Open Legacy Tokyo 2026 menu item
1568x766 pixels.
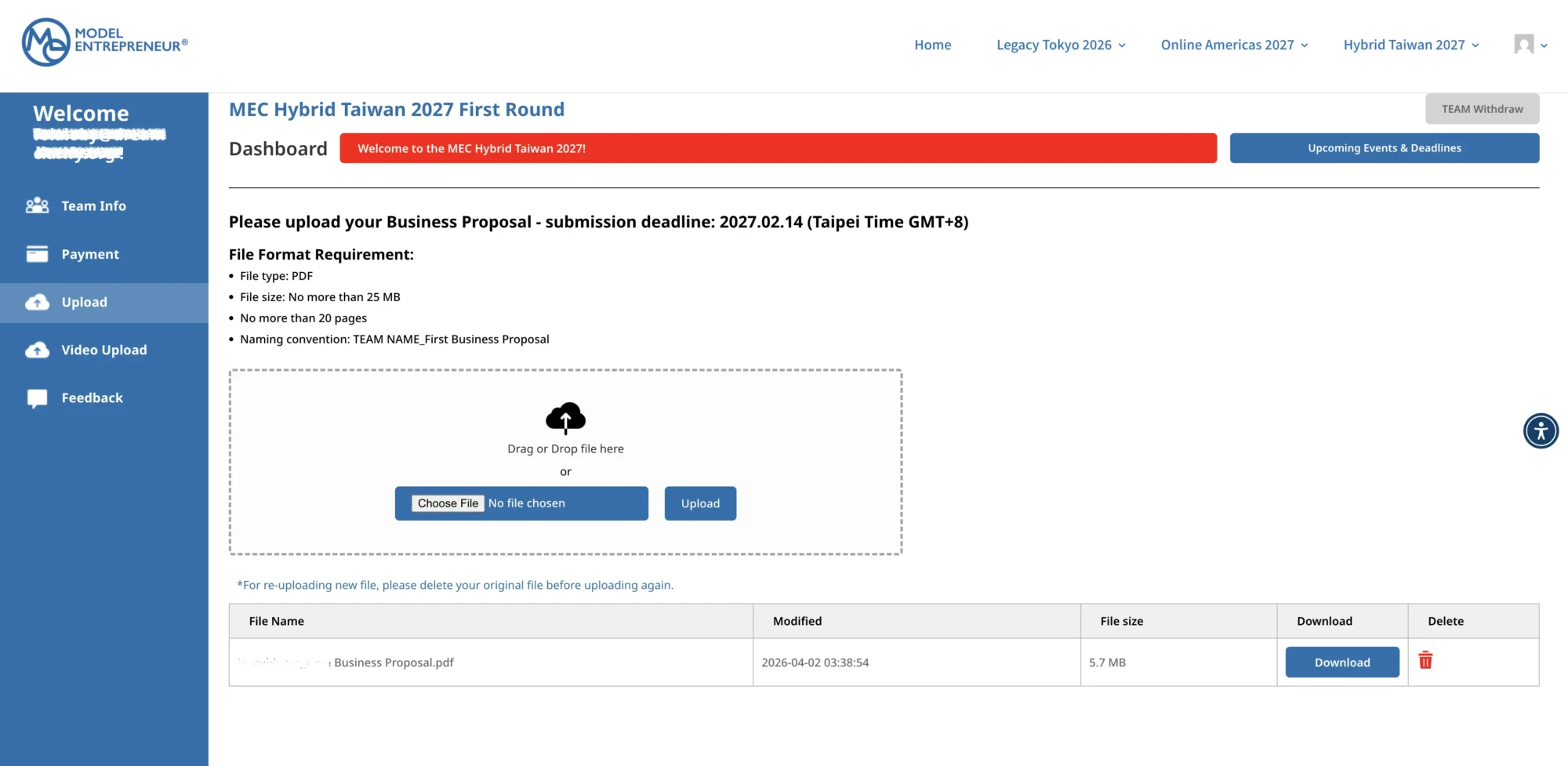point(1054,45)
